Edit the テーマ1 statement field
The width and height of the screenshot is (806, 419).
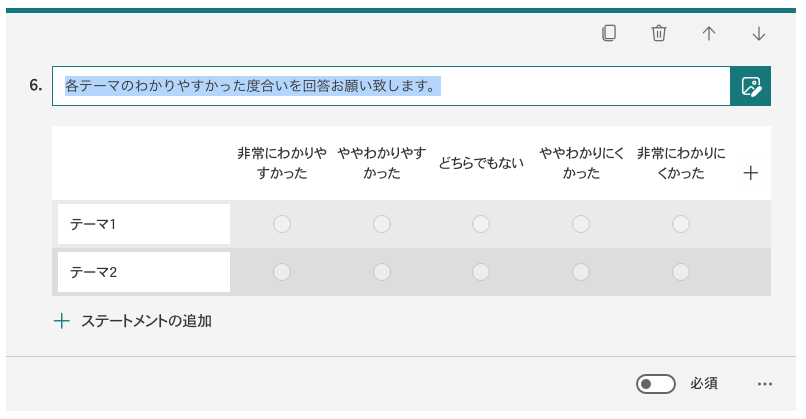[144, 224]
